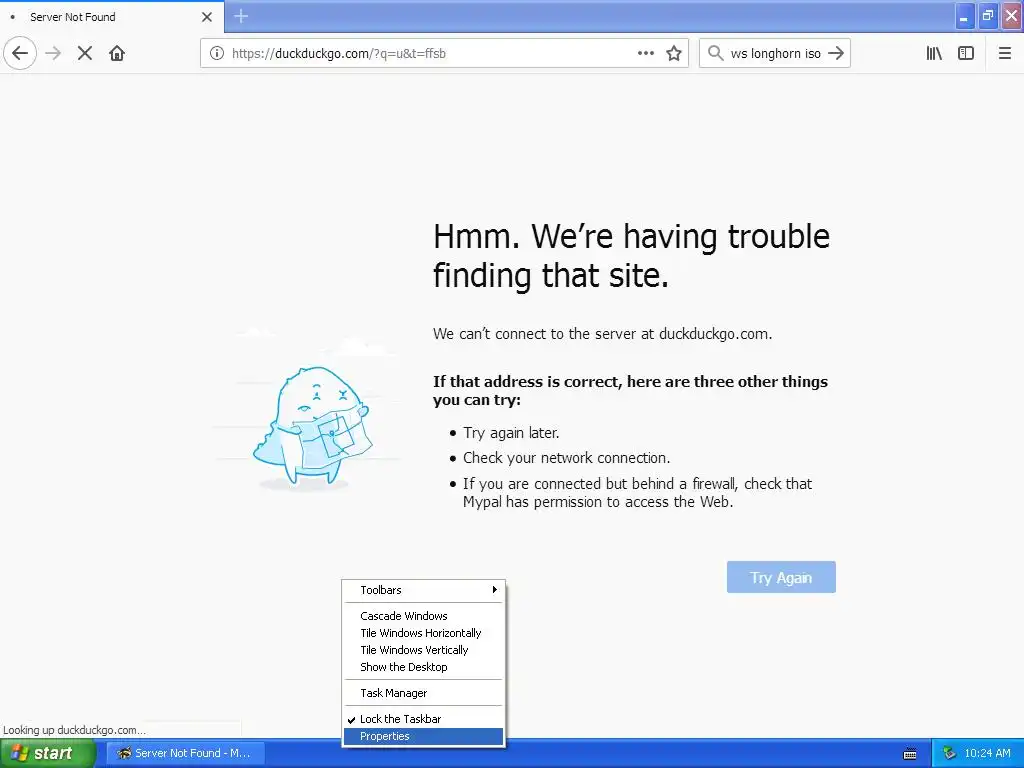Image resolution: width=1024 pixels, height=768 pixels.
Task: Open the home page icon
Action: coord(117,53)
